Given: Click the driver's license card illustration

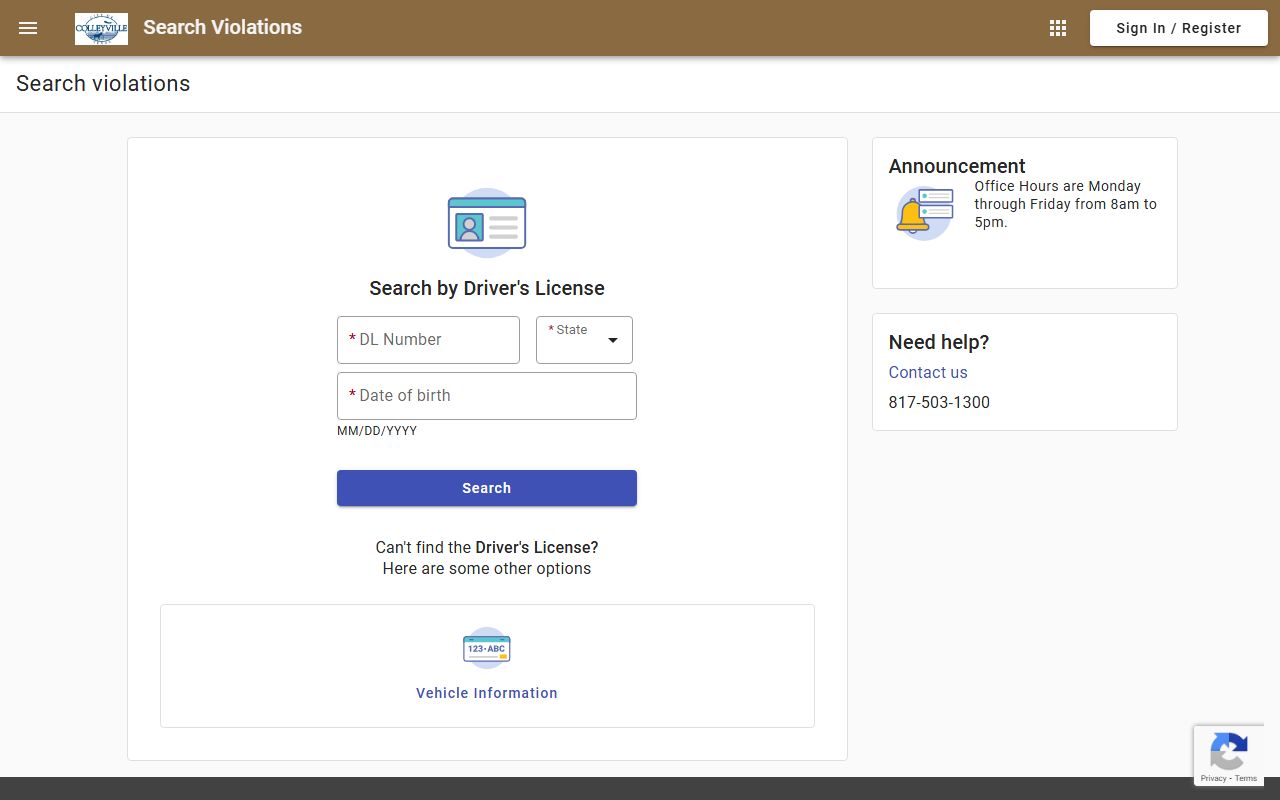Looking at the screenshot, I should pos(487,223).
